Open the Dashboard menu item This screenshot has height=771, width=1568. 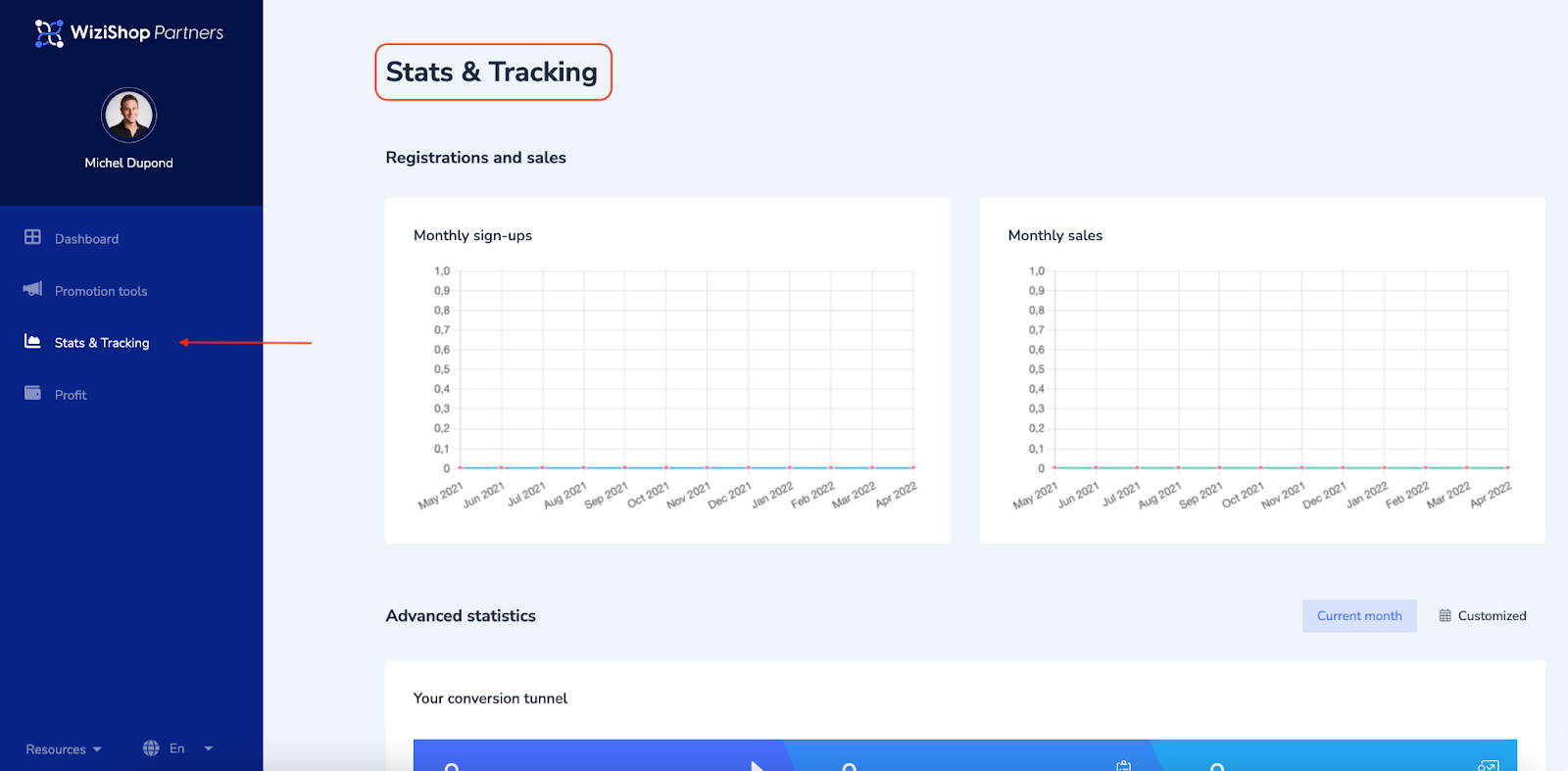[x=86, y=239]
